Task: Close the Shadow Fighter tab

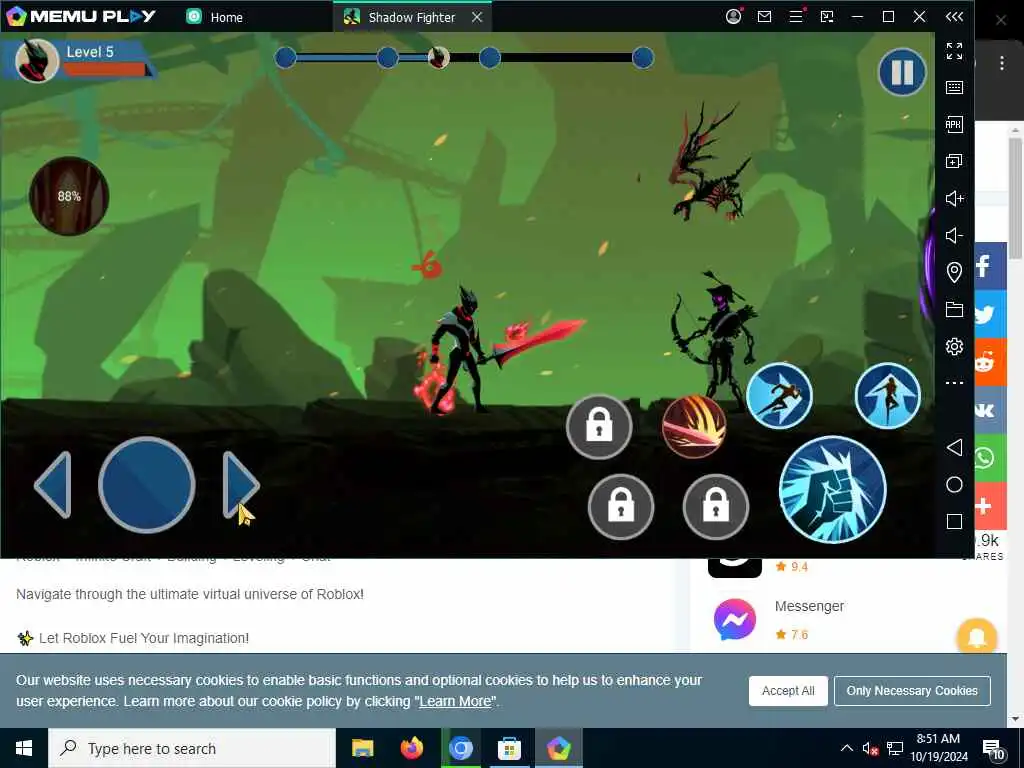Action: click(477, 17)
